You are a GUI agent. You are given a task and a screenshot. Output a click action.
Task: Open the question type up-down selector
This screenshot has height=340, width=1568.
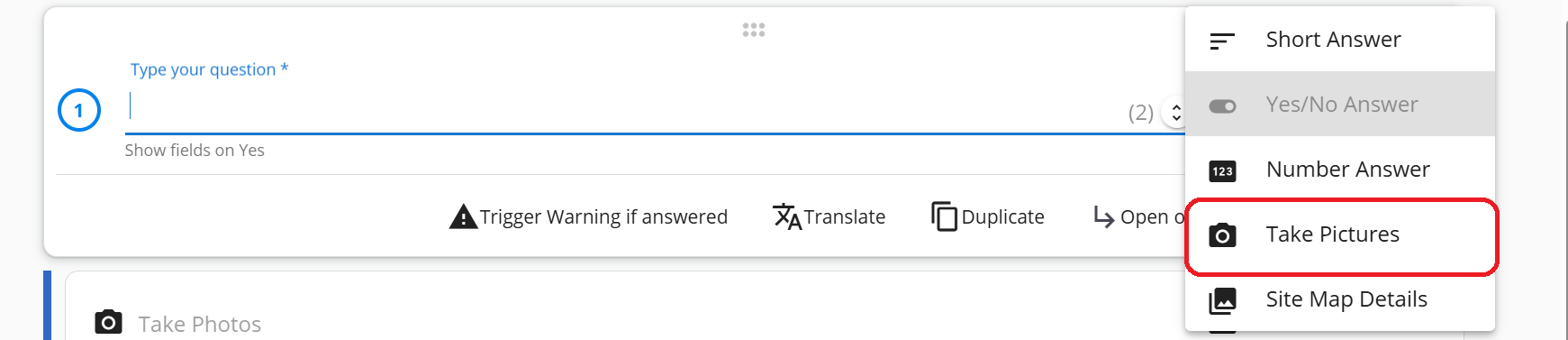(1174, 113)
